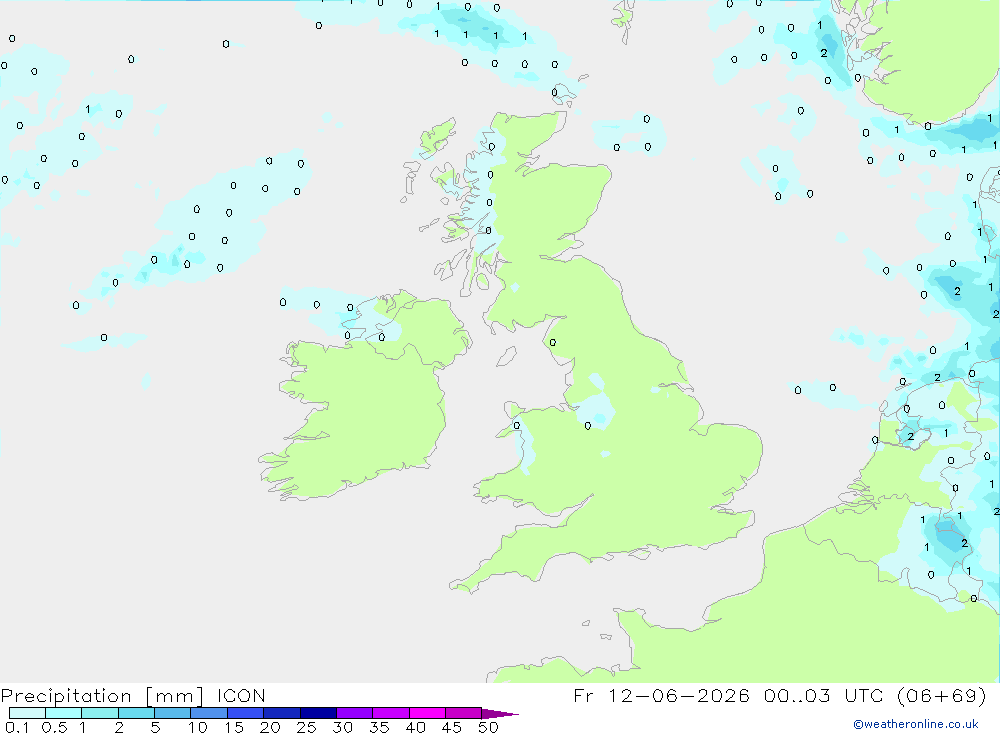Screen dimensions: 1000x733
Task: Choose the 20–25 mm dark blue box
Action: click(x=282, y=713)
